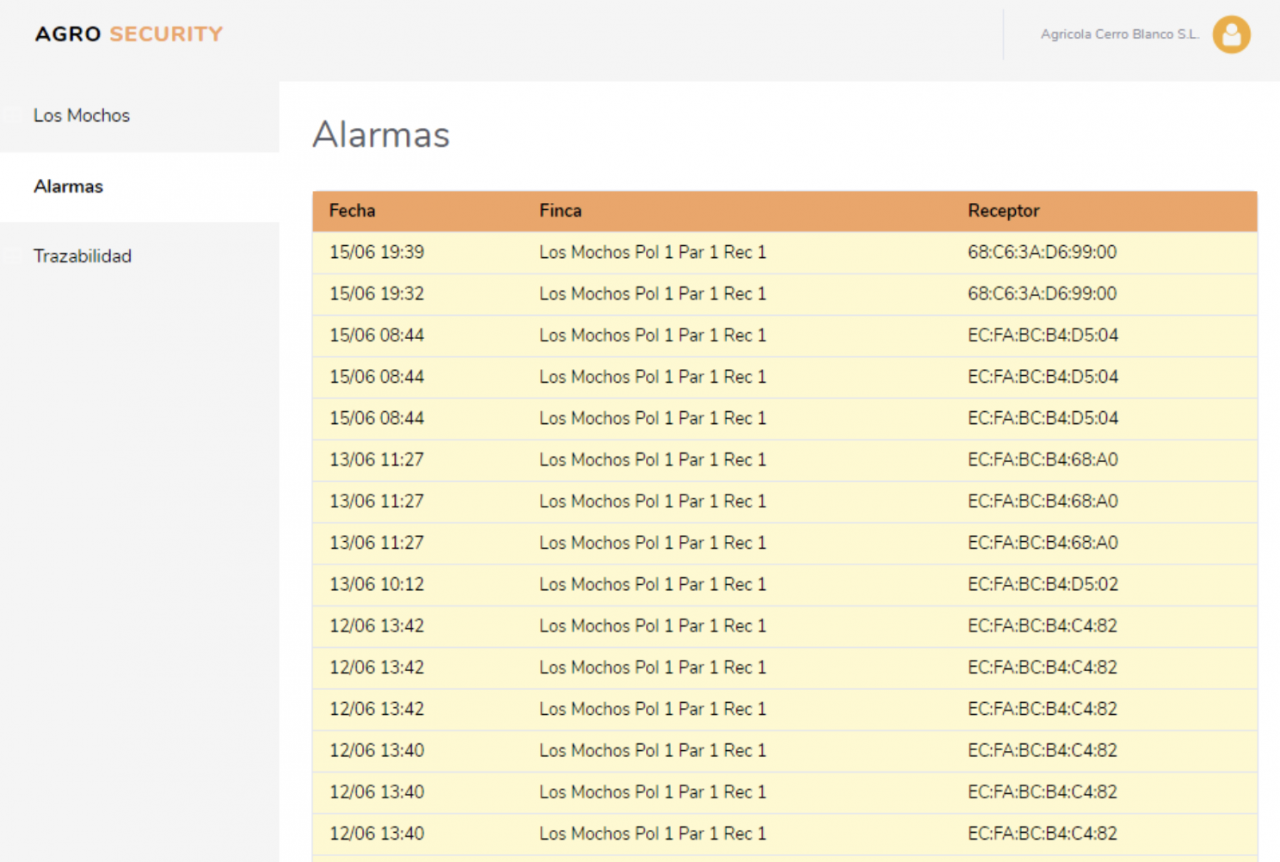The image size is (1280, 862).
Task: Open the user profile avatar icon
Action: (x=1231, y=34)
